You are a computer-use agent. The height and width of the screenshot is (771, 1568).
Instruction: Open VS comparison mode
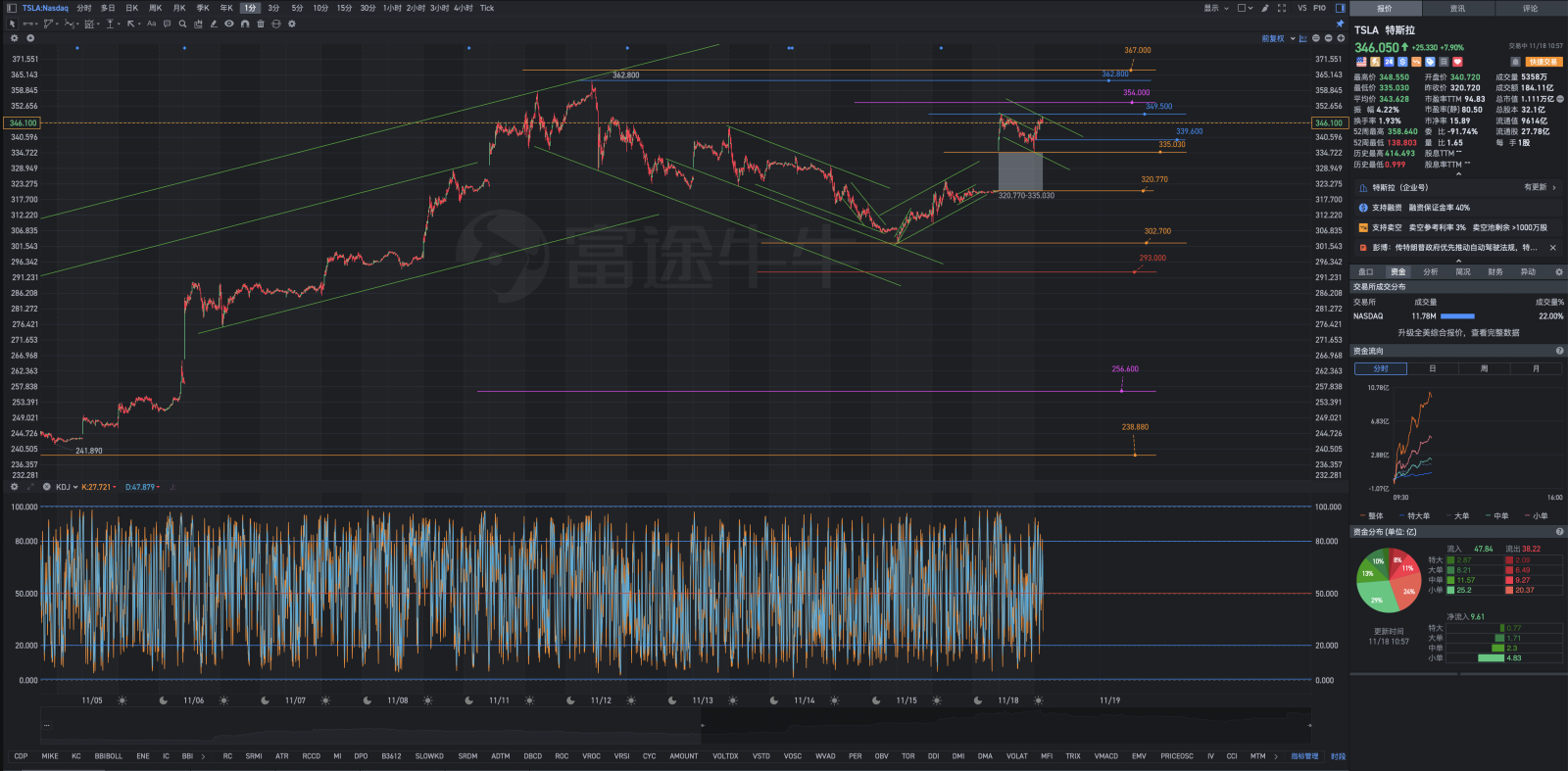[x=1302, y=8]
